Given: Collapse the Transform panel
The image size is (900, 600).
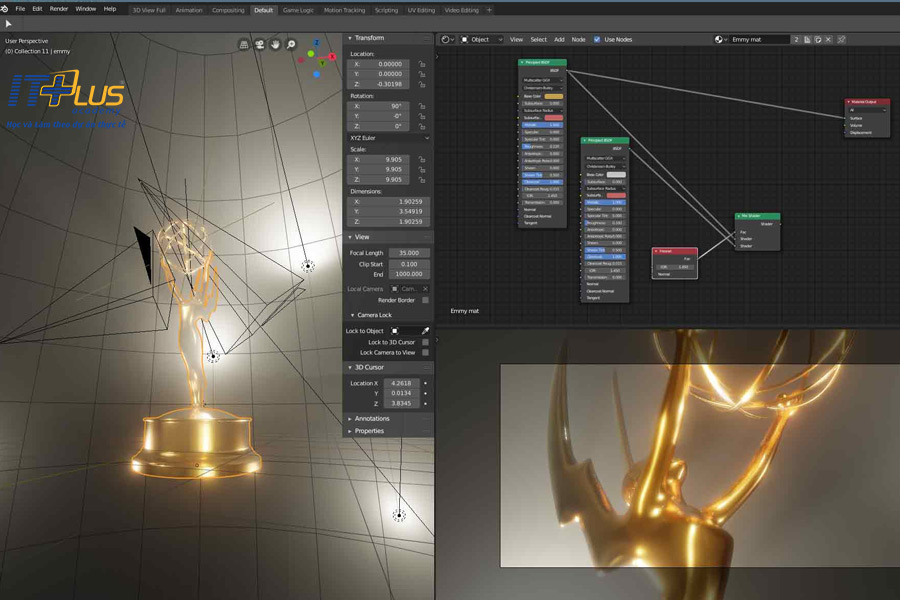Looking at the screenshot, I should click(x=369, y=38).
